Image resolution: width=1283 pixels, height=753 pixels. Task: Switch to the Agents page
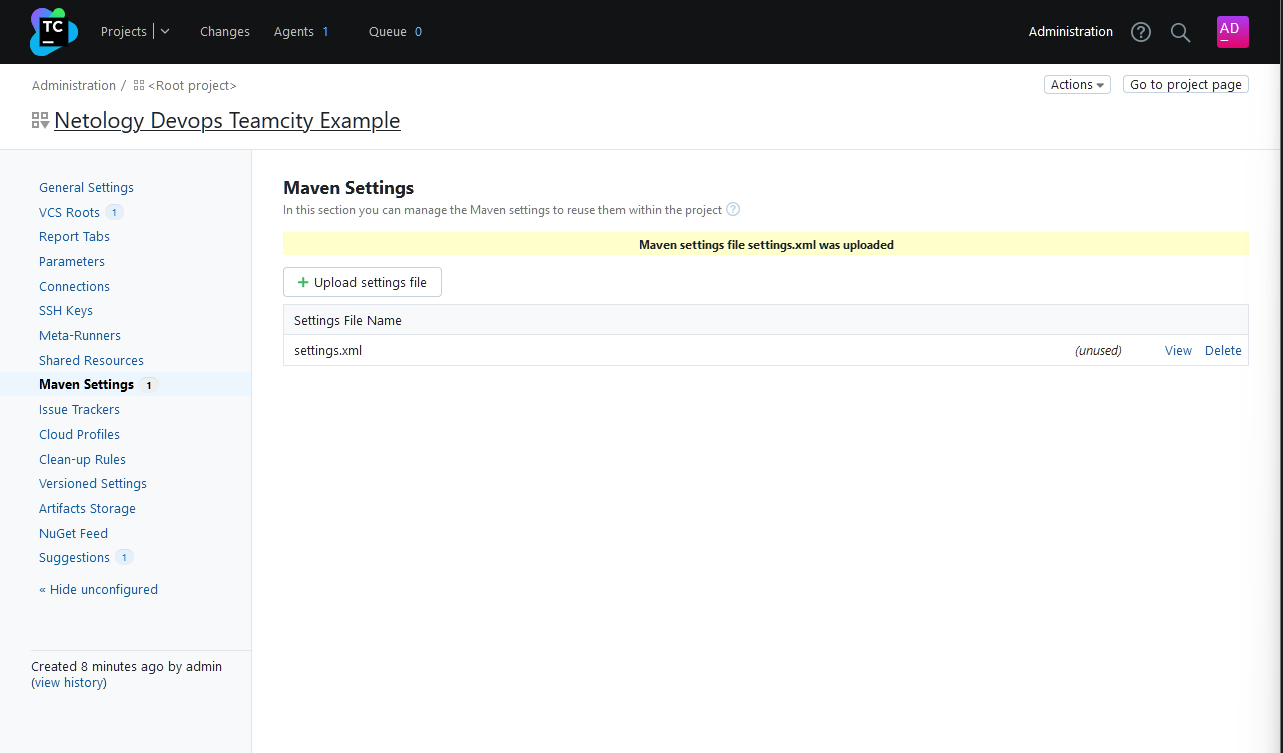click(x=293, y=31)
